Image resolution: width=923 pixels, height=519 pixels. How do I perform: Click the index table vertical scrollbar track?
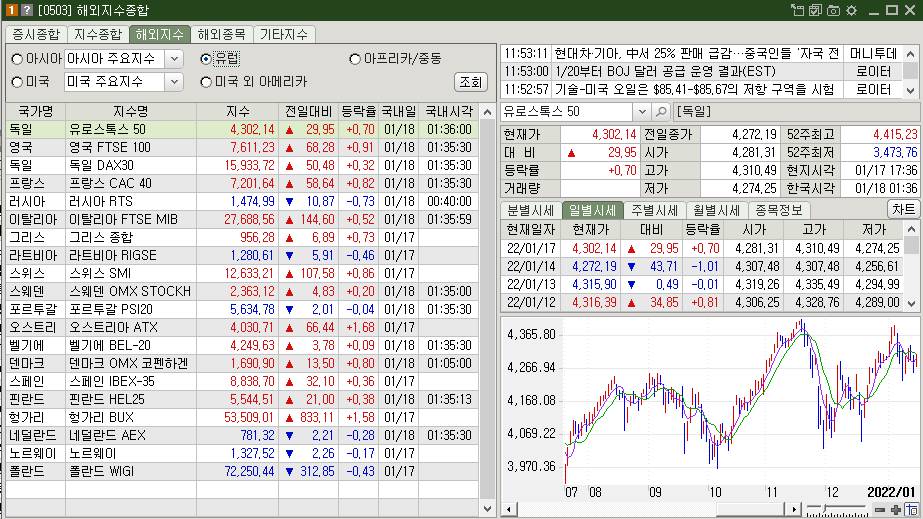(487, 310)
